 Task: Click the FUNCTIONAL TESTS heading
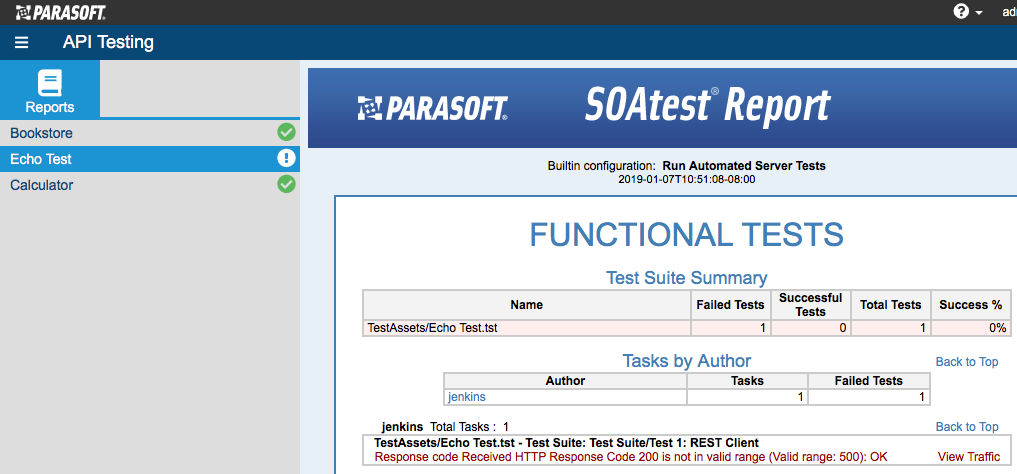687,234
